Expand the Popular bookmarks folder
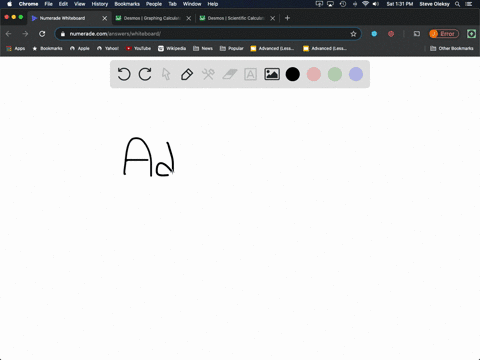The width and height of the screenshot is (480, 360). coord(232,48)
